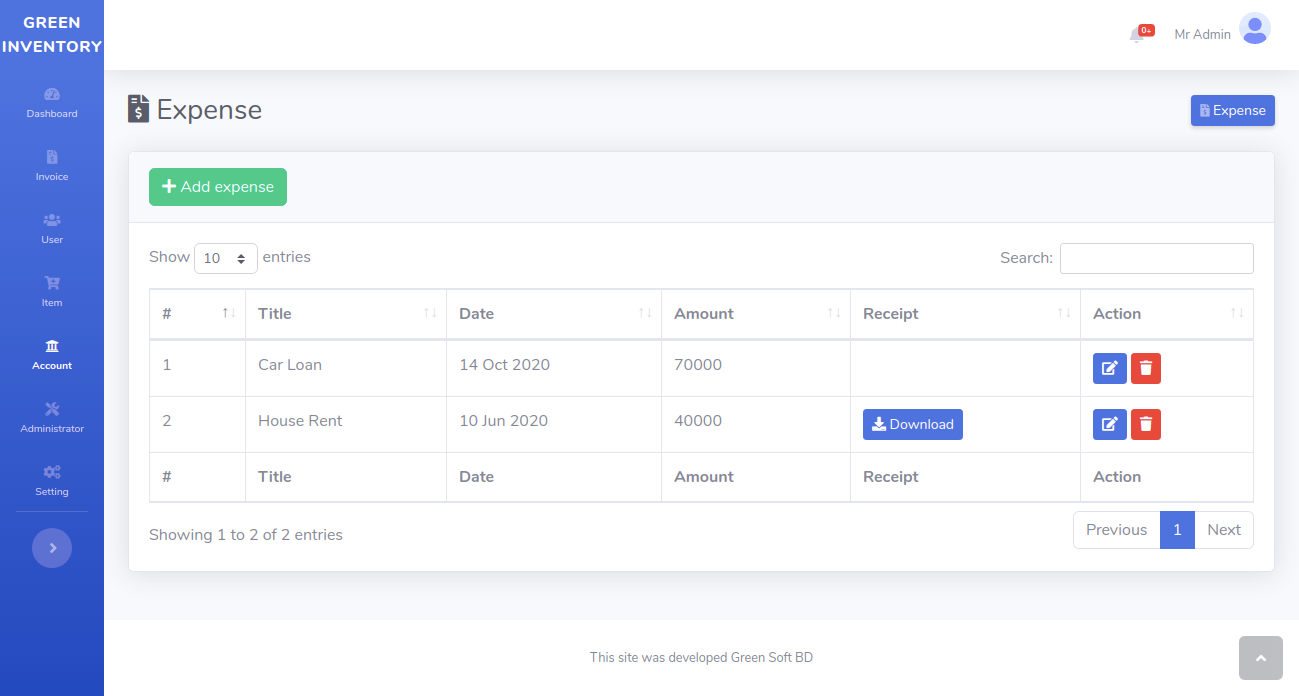
Task: Edit the Car Loan expense
Action: 1109,368
